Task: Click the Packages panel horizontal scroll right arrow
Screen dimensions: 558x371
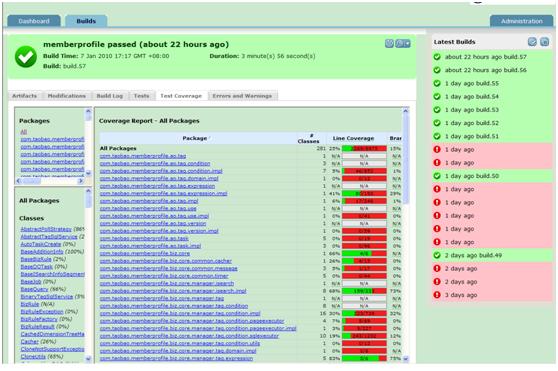Action: pyautogui.click(x=81, y=181)
